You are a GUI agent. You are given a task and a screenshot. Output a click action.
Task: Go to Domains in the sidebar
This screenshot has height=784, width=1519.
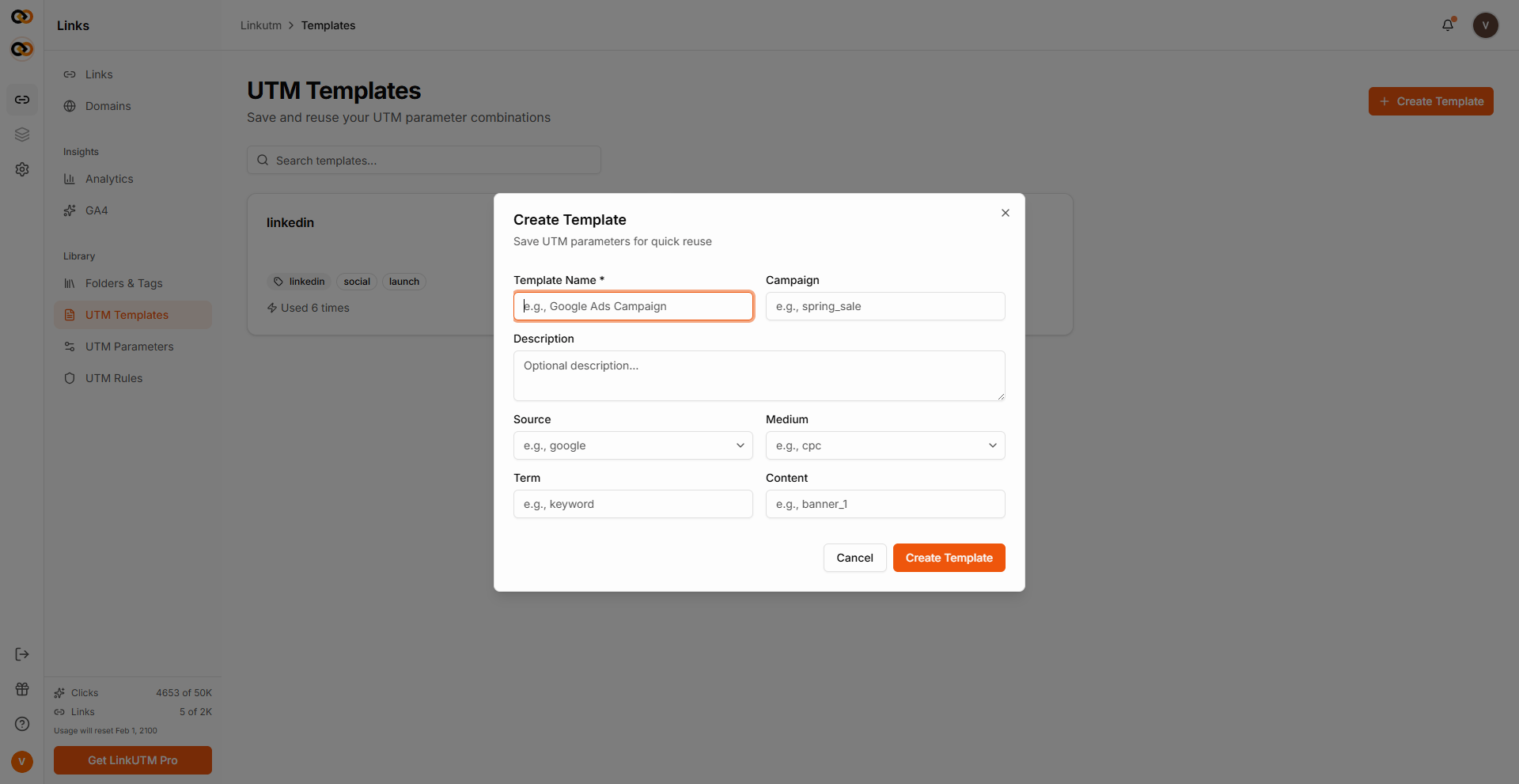(x=133, y=106)
